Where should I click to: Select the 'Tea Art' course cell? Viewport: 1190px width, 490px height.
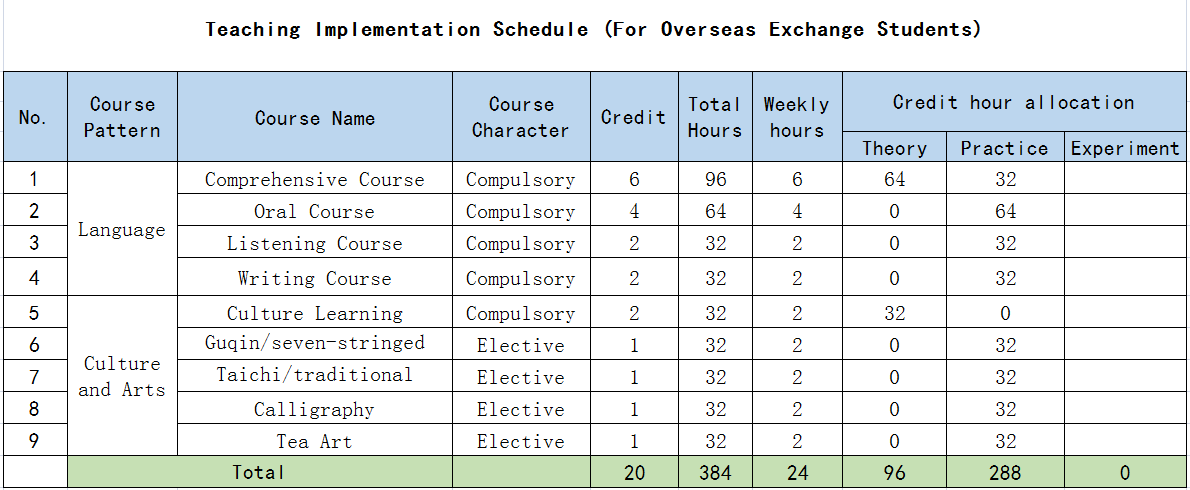(x=314, y=441)
